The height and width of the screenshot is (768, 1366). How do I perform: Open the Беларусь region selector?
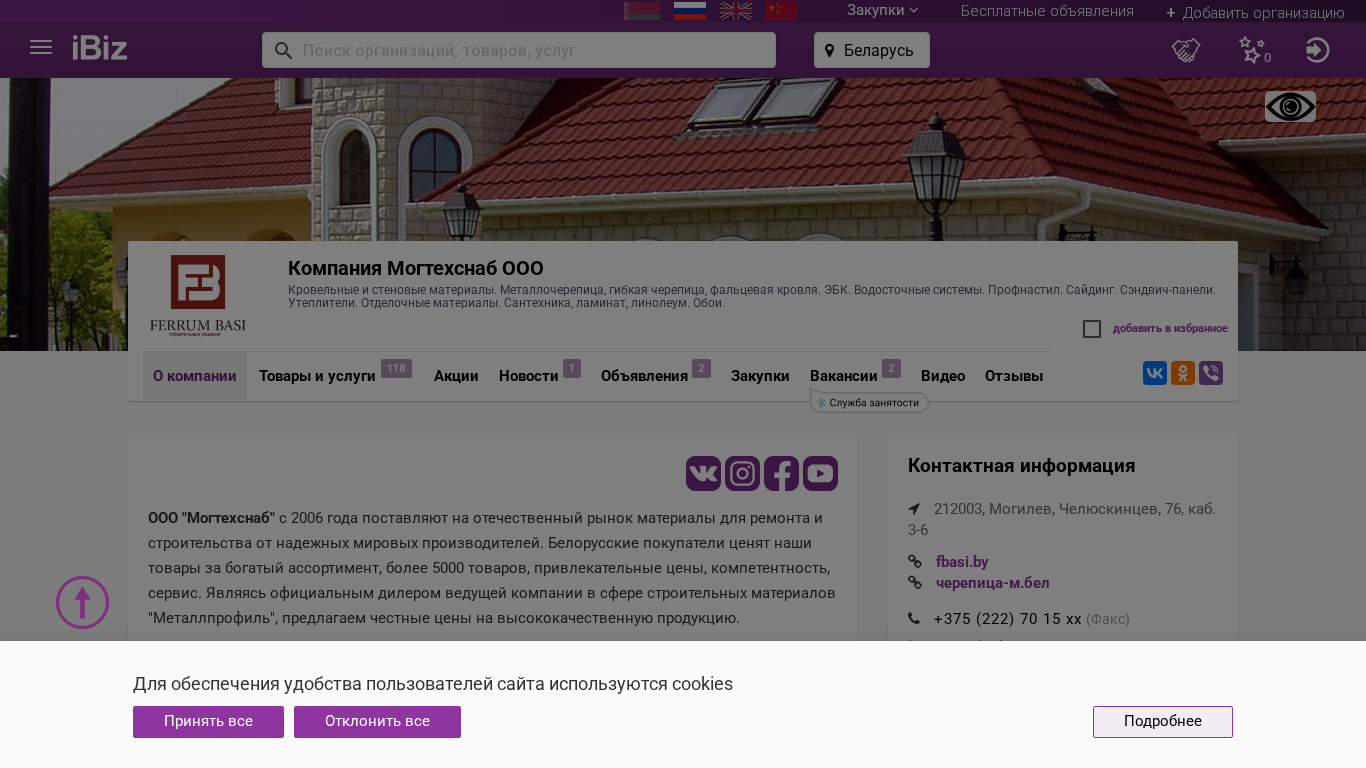pyautogui.click(x=872, y=50)
